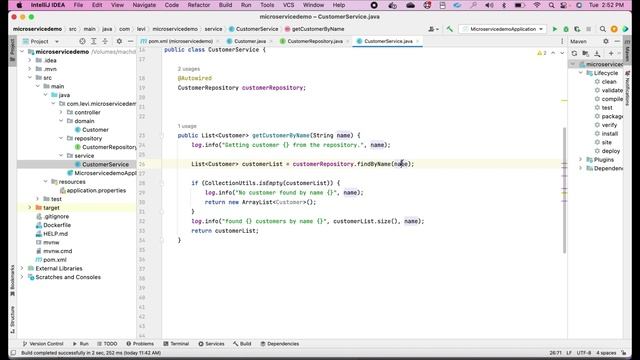Image resolution: width=640 pixels, height=360 pixels.
Task: Open Dependencies tool window
Action: coord(280,344)
